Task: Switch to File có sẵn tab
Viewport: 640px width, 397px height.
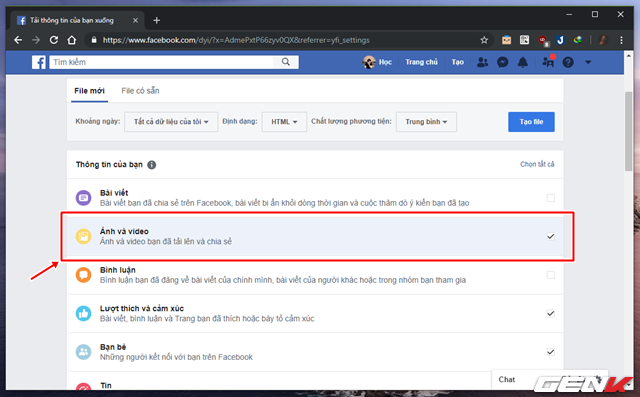Action: (140, 91)
